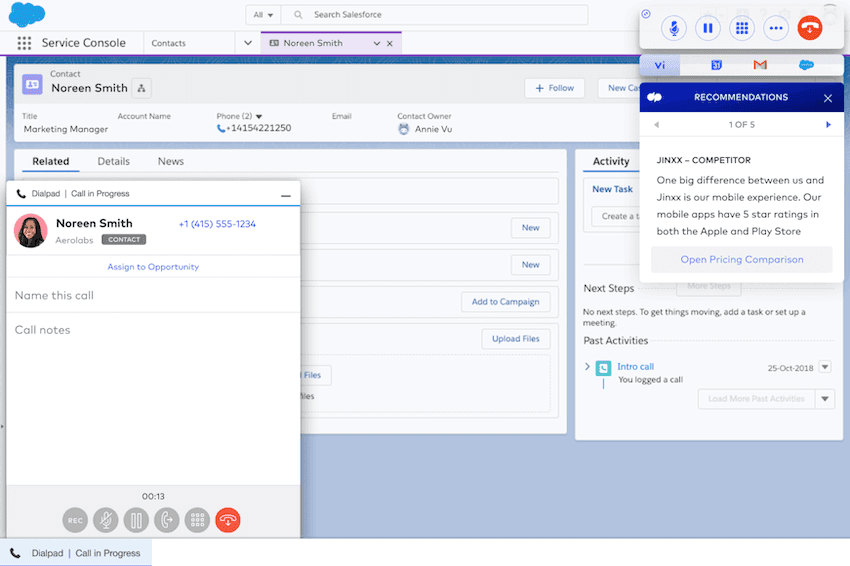Switch to the News tab

[x=170, y=161]
